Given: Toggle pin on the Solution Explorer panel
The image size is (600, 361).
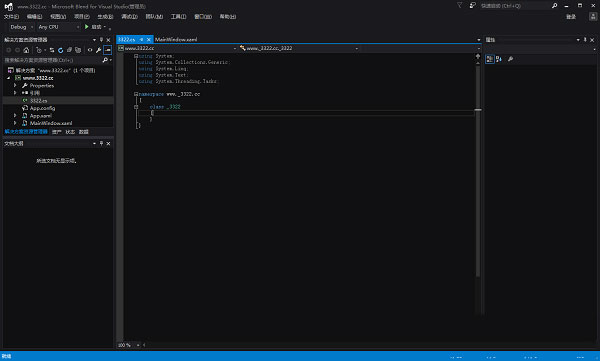Looking at the screenshot, I should click(101, 40).
